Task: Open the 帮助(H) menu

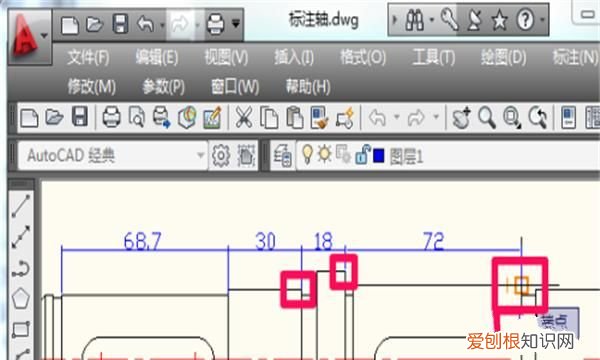Action: tap(308, 86)
